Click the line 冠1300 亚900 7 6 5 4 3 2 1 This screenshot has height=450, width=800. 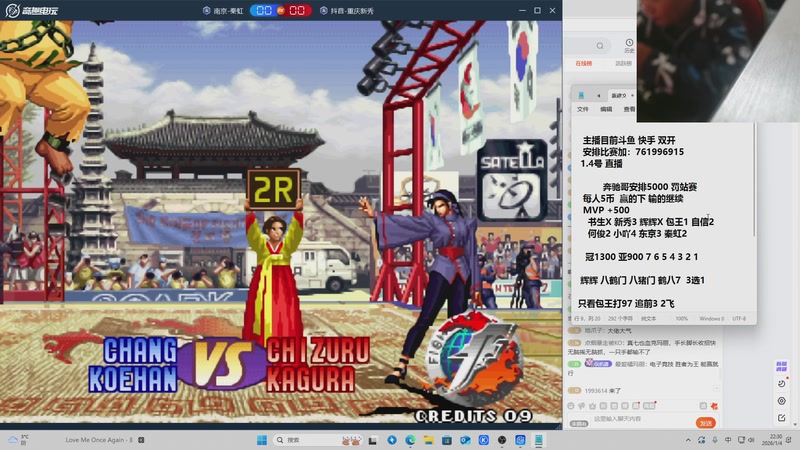(x=641, y=257)
